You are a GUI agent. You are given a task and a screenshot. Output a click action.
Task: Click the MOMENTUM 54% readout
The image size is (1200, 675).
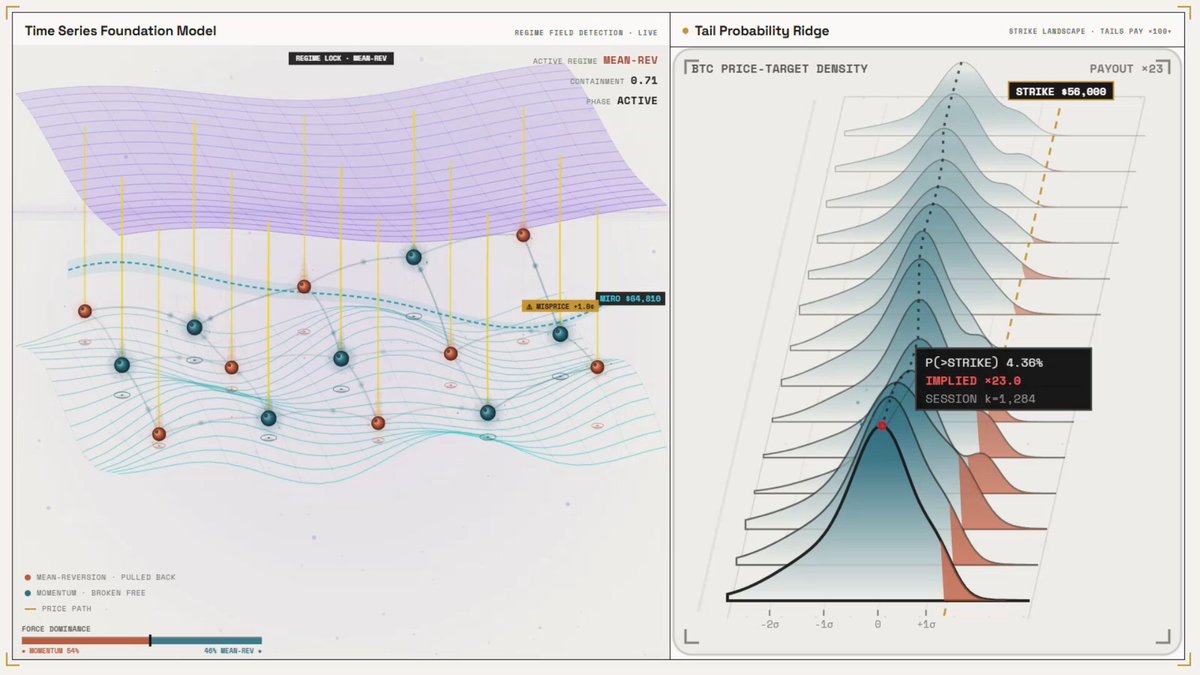point(52,651)
